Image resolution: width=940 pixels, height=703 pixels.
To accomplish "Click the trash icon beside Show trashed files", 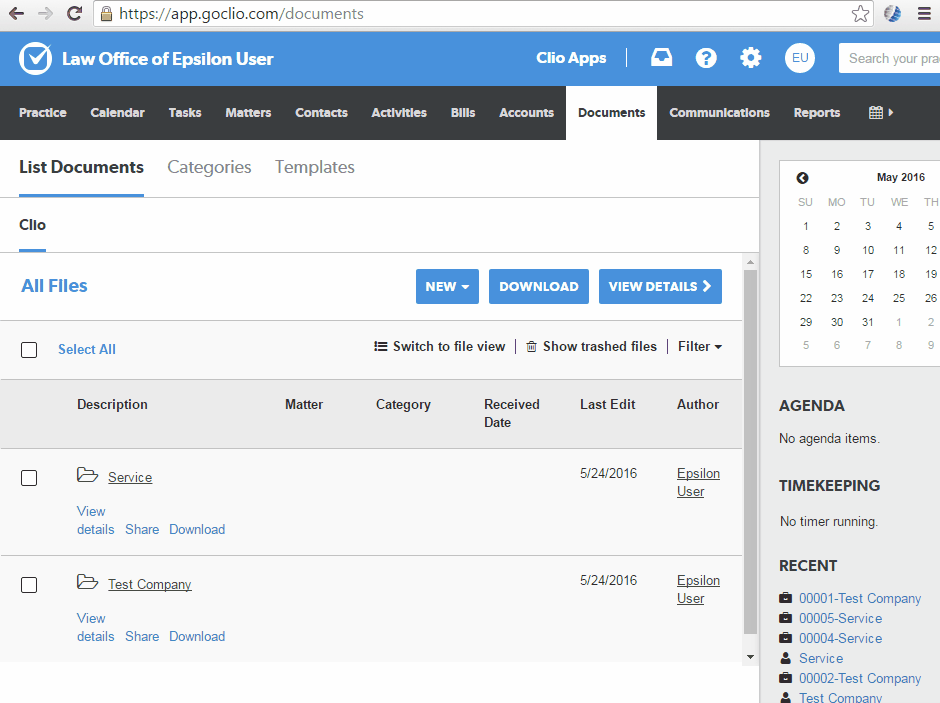I will pos(531,346).
